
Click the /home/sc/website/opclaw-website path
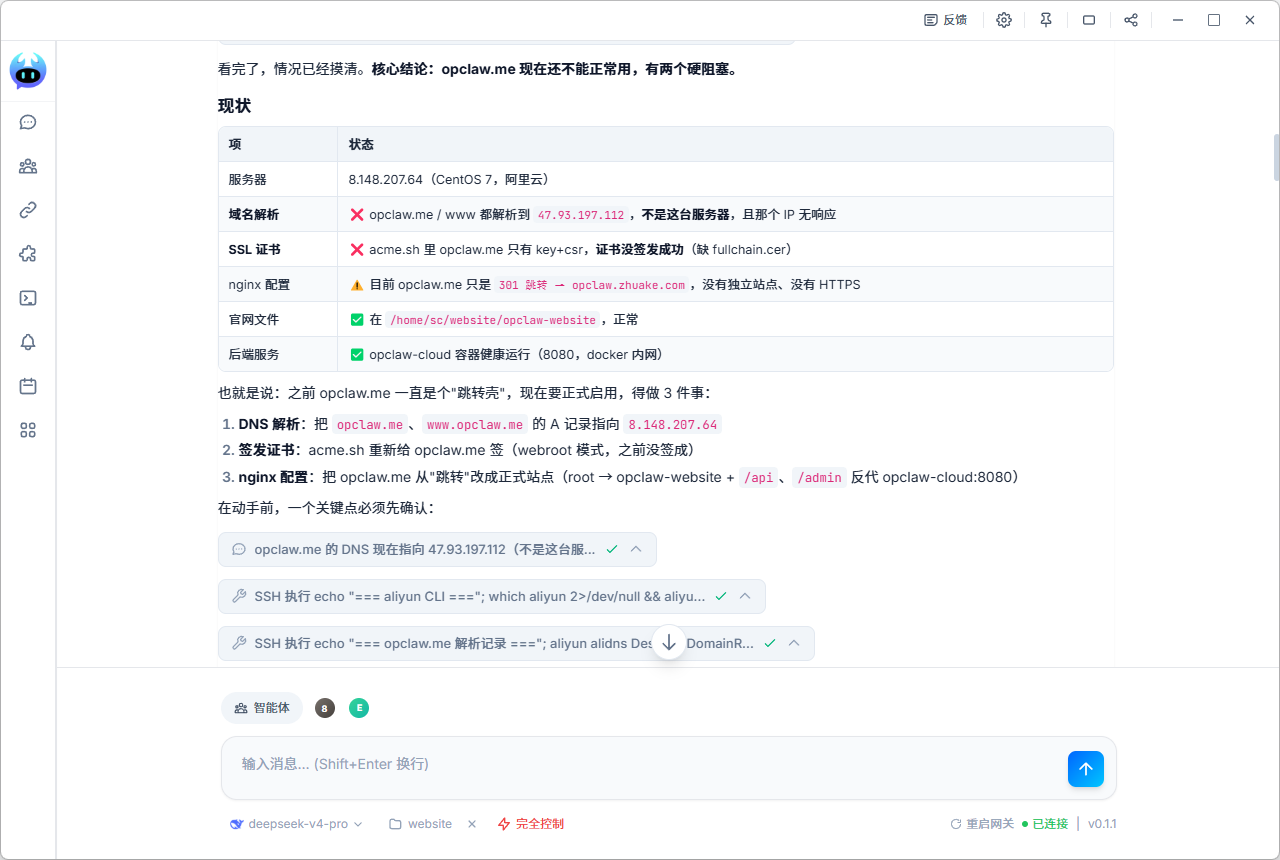point(492,320)
